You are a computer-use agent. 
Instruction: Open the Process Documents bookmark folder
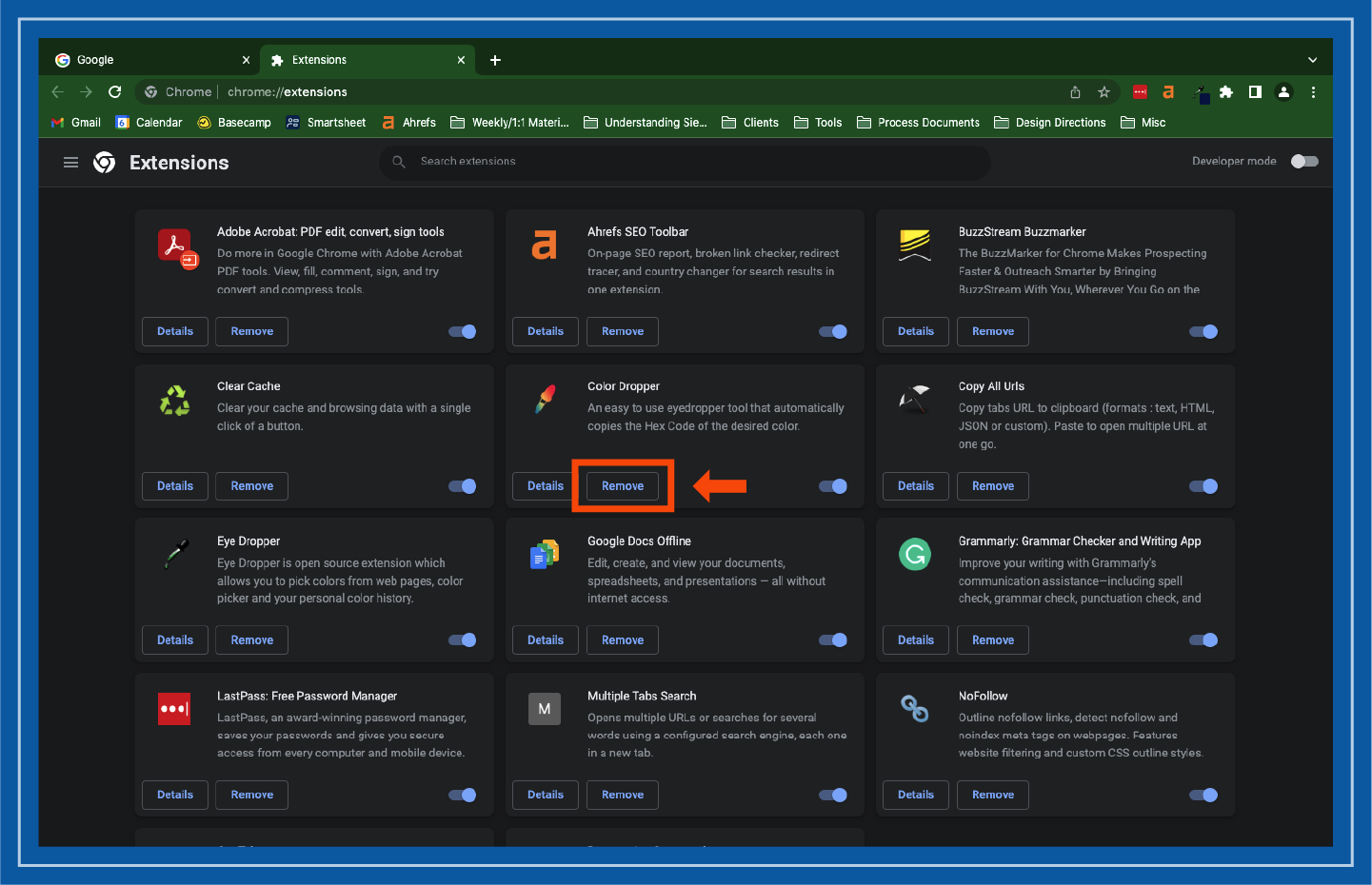point(919,123)
